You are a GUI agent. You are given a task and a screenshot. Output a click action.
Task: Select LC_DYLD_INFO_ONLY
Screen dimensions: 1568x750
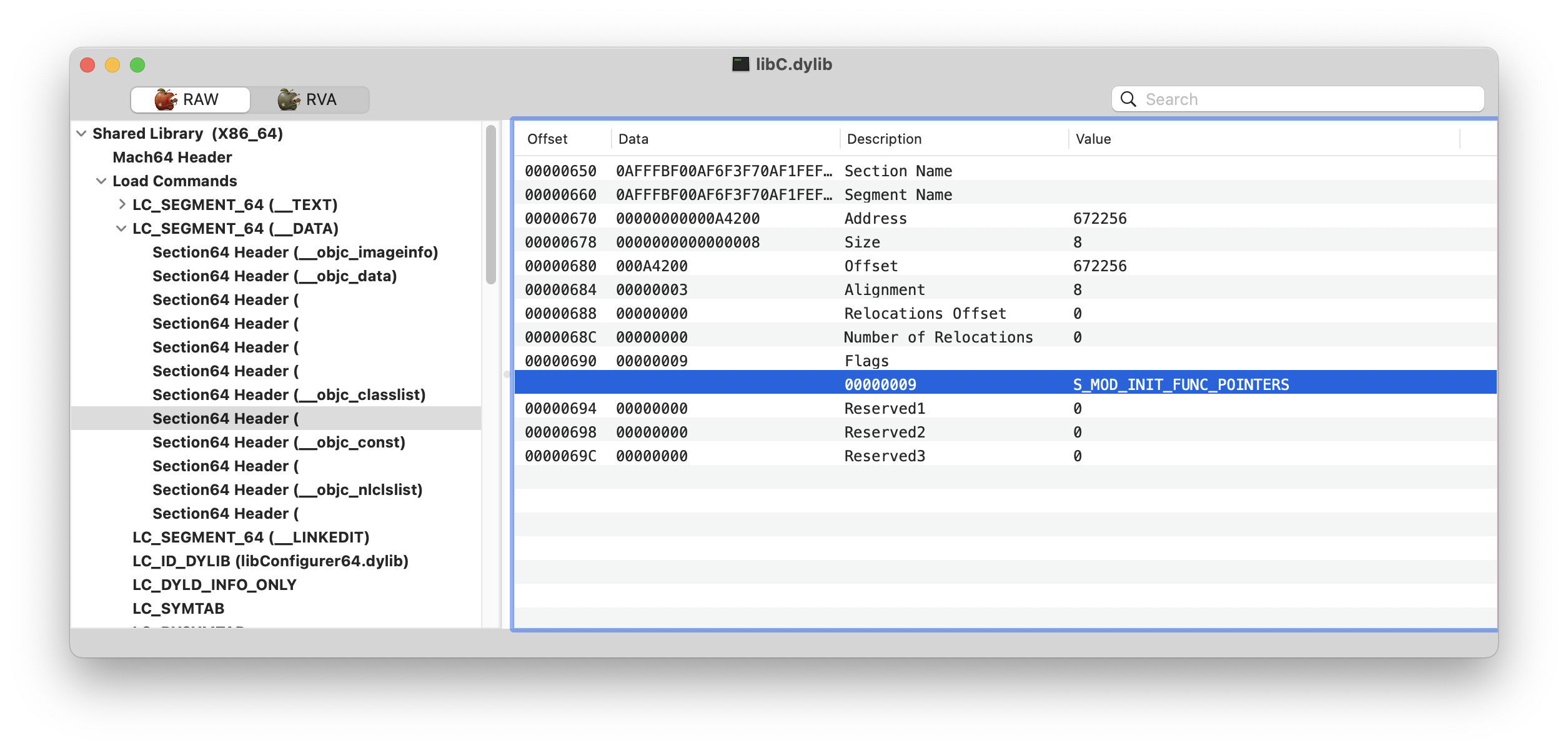214,584
